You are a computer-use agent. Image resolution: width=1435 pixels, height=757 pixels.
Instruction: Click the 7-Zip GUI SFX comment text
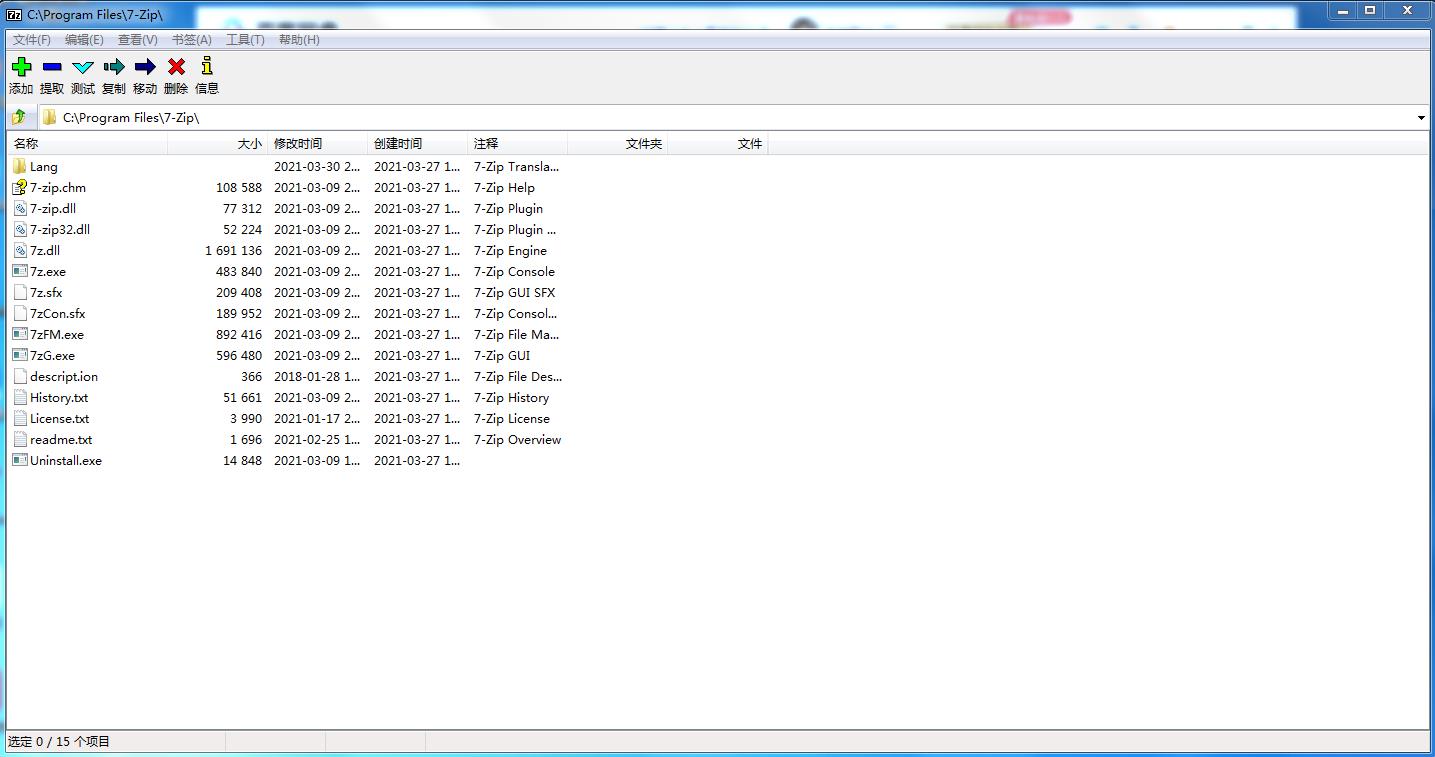coord(514,293)
